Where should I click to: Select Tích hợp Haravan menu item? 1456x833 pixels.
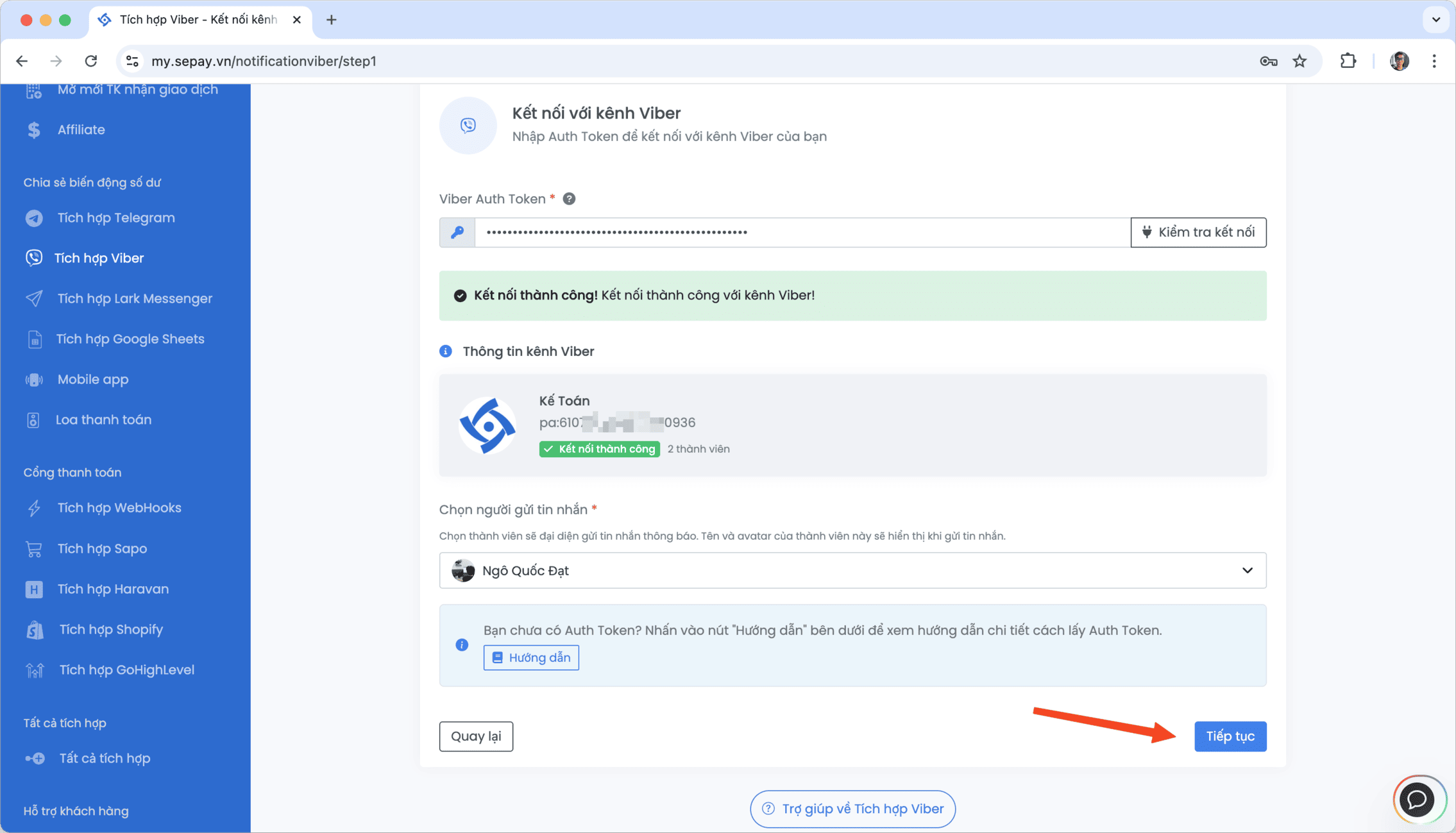(x=113, y=589)
